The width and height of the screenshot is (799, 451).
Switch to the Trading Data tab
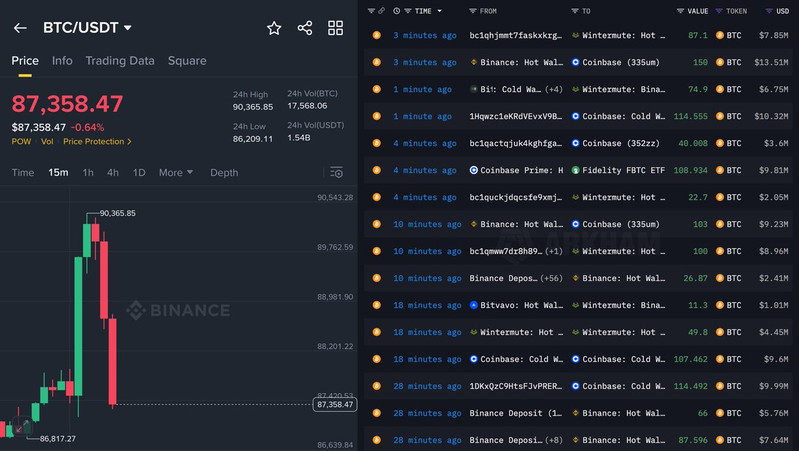[120, 61]
